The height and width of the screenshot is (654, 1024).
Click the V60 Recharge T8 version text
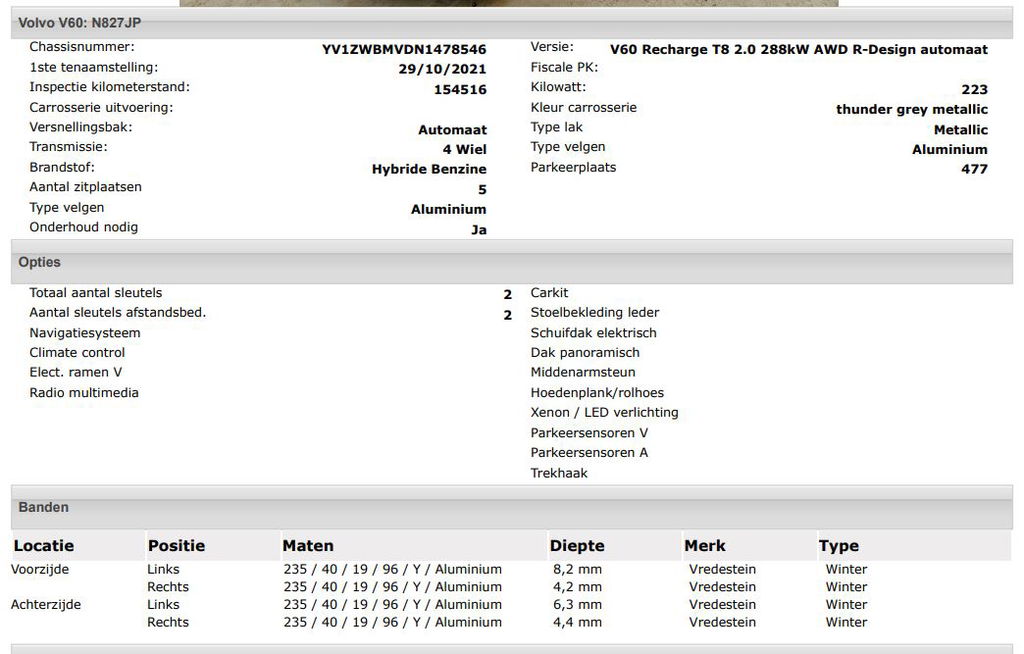pos(798,49)
